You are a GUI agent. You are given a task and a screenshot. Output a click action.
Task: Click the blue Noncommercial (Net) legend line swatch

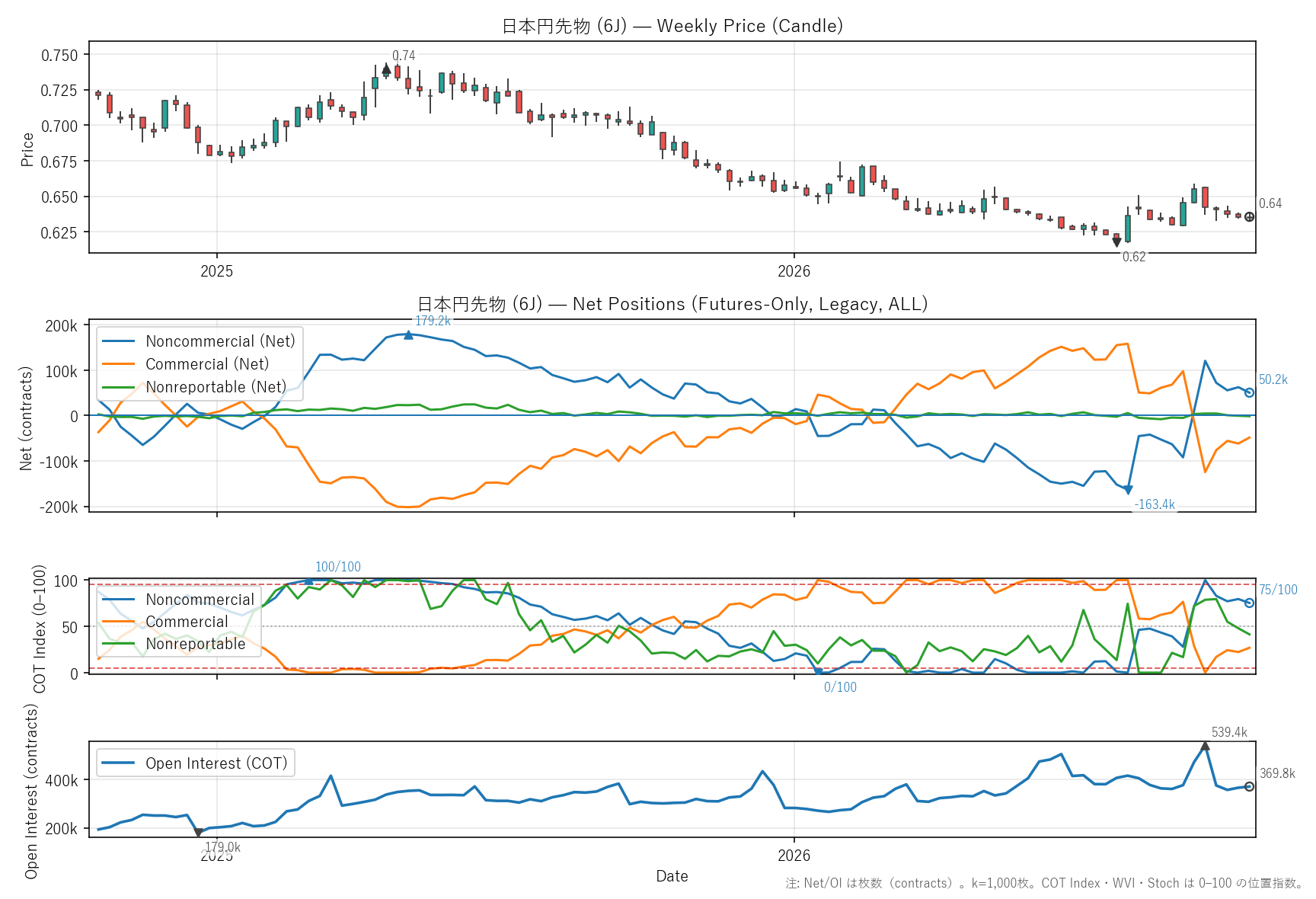pos(118,341)
